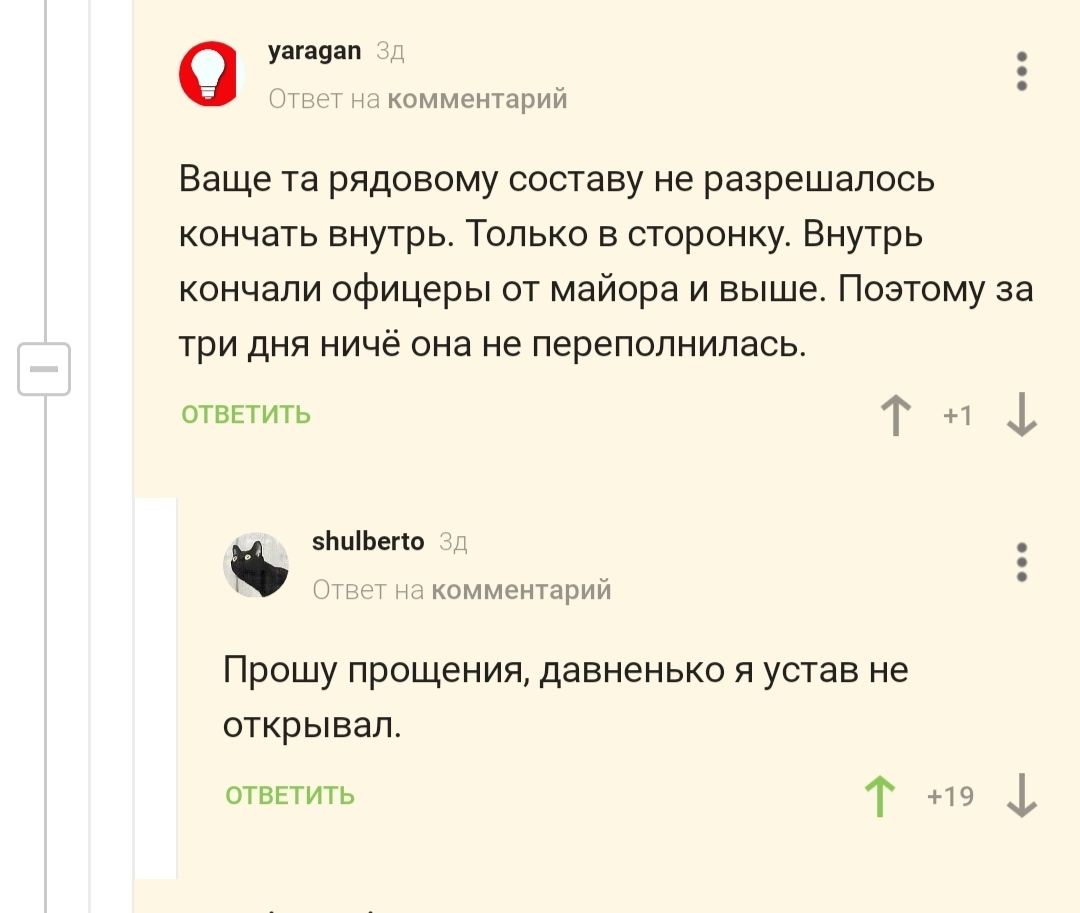This screenshot has width=1080, height=913.
Task: Click the 3д timestamp next to yaragan
Action: 390,52
